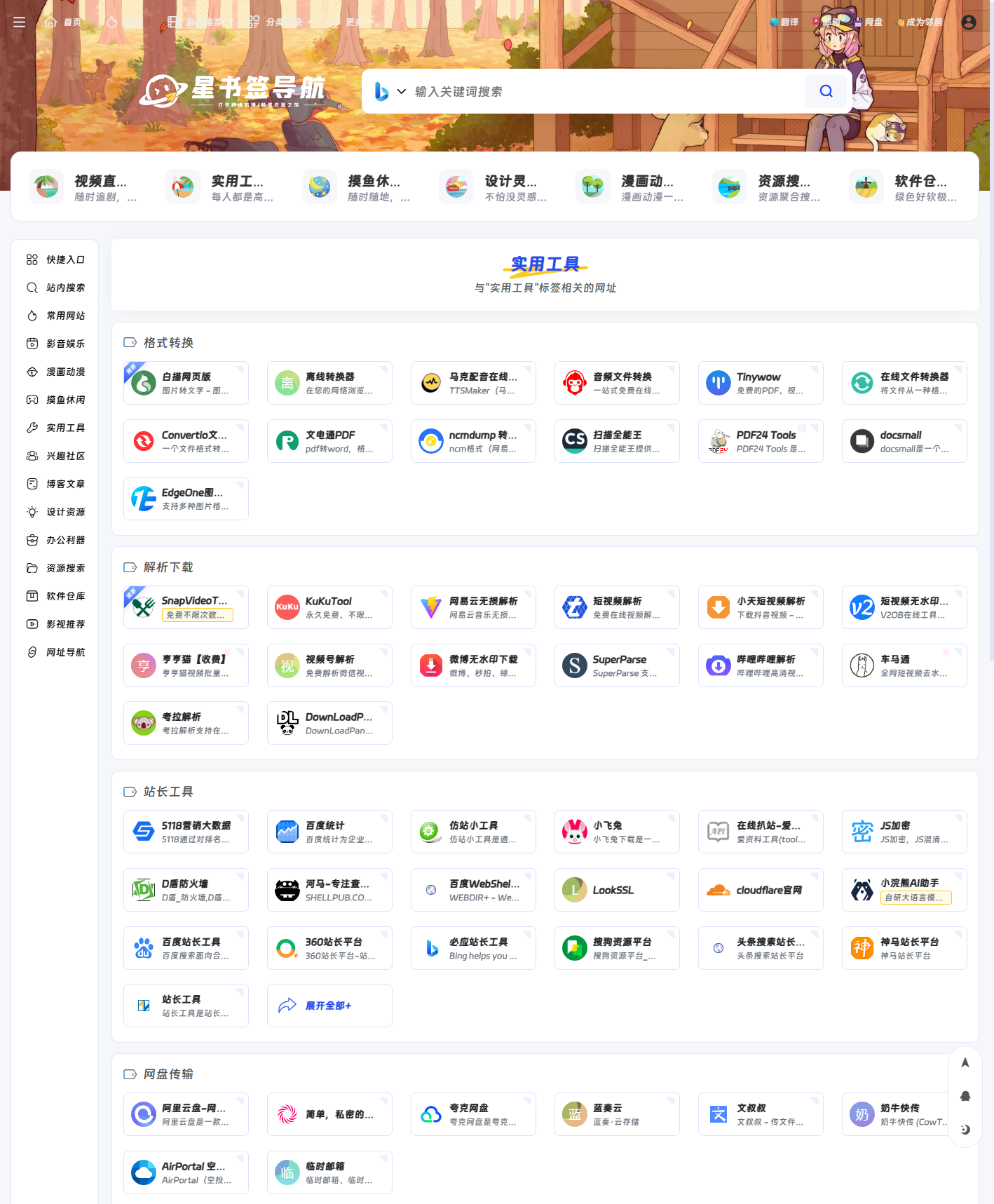The height and width of the screenshot is (1204, 994).
Task: Go to 首页 in the top navigation
Action: [x=63, y=22]
